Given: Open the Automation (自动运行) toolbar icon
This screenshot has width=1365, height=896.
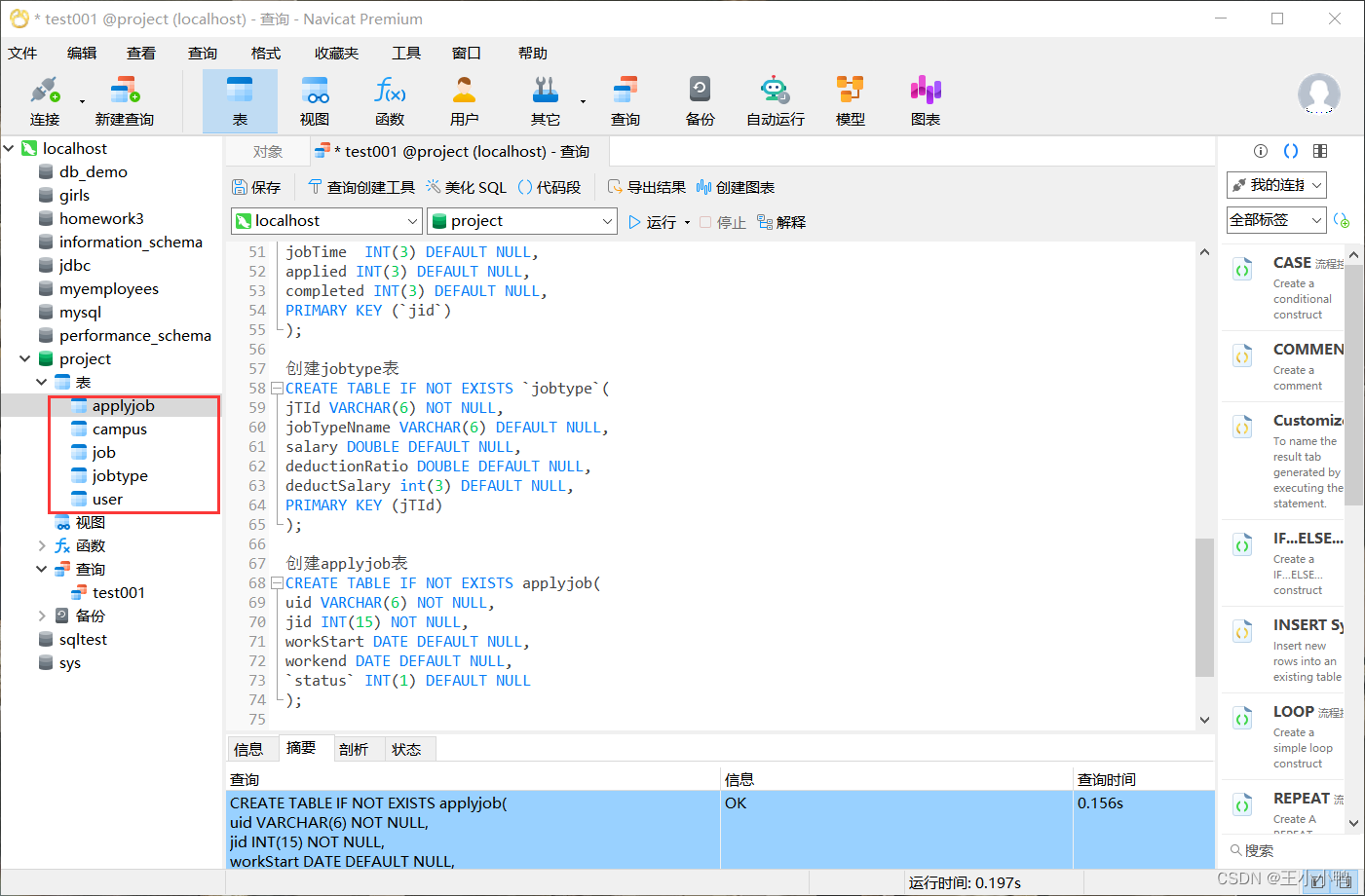Looking at the screenshot, I should click(776, 101).
